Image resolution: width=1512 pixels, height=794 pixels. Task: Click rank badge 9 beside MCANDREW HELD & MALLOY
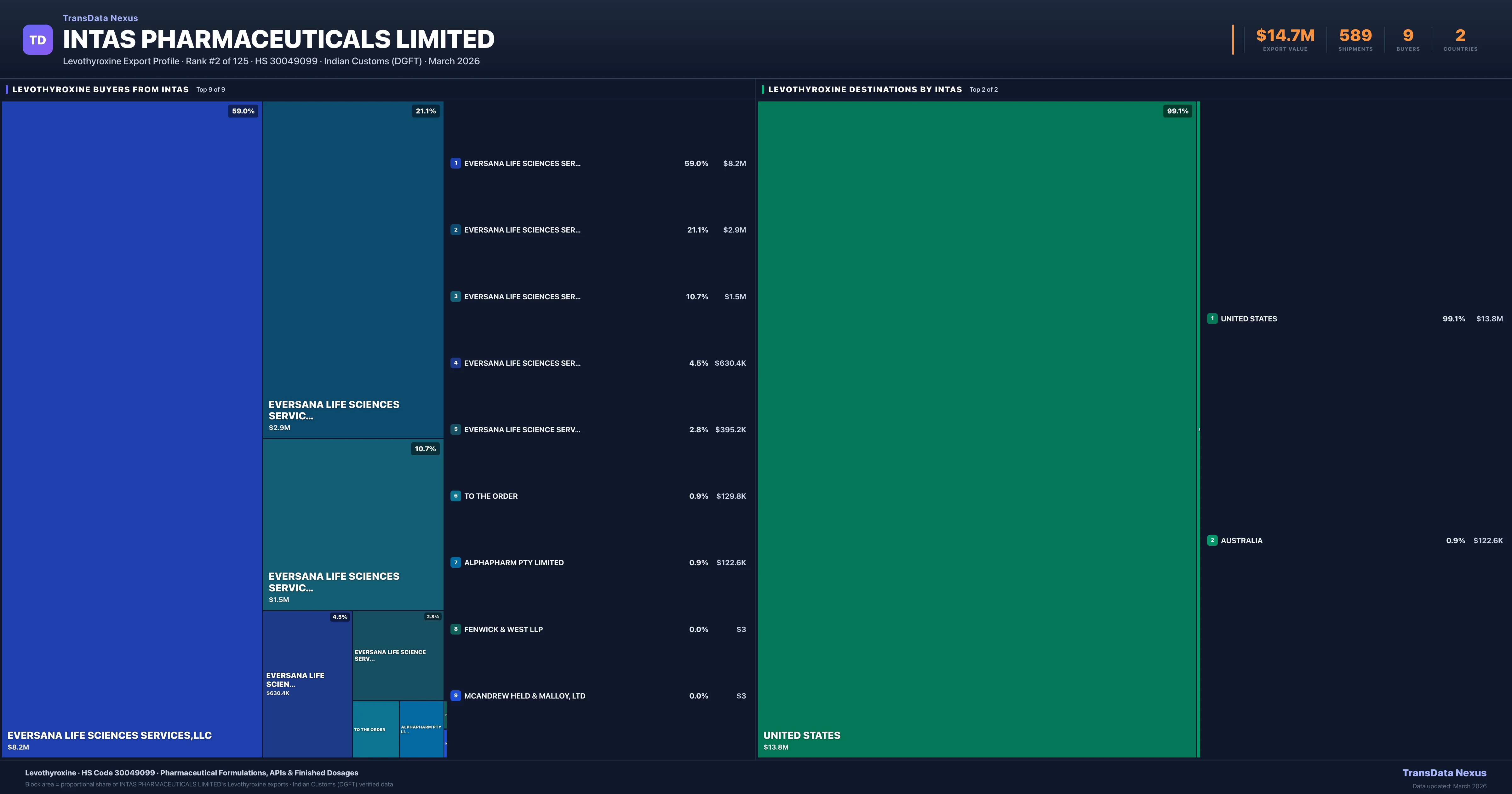[x=455, y=695]
